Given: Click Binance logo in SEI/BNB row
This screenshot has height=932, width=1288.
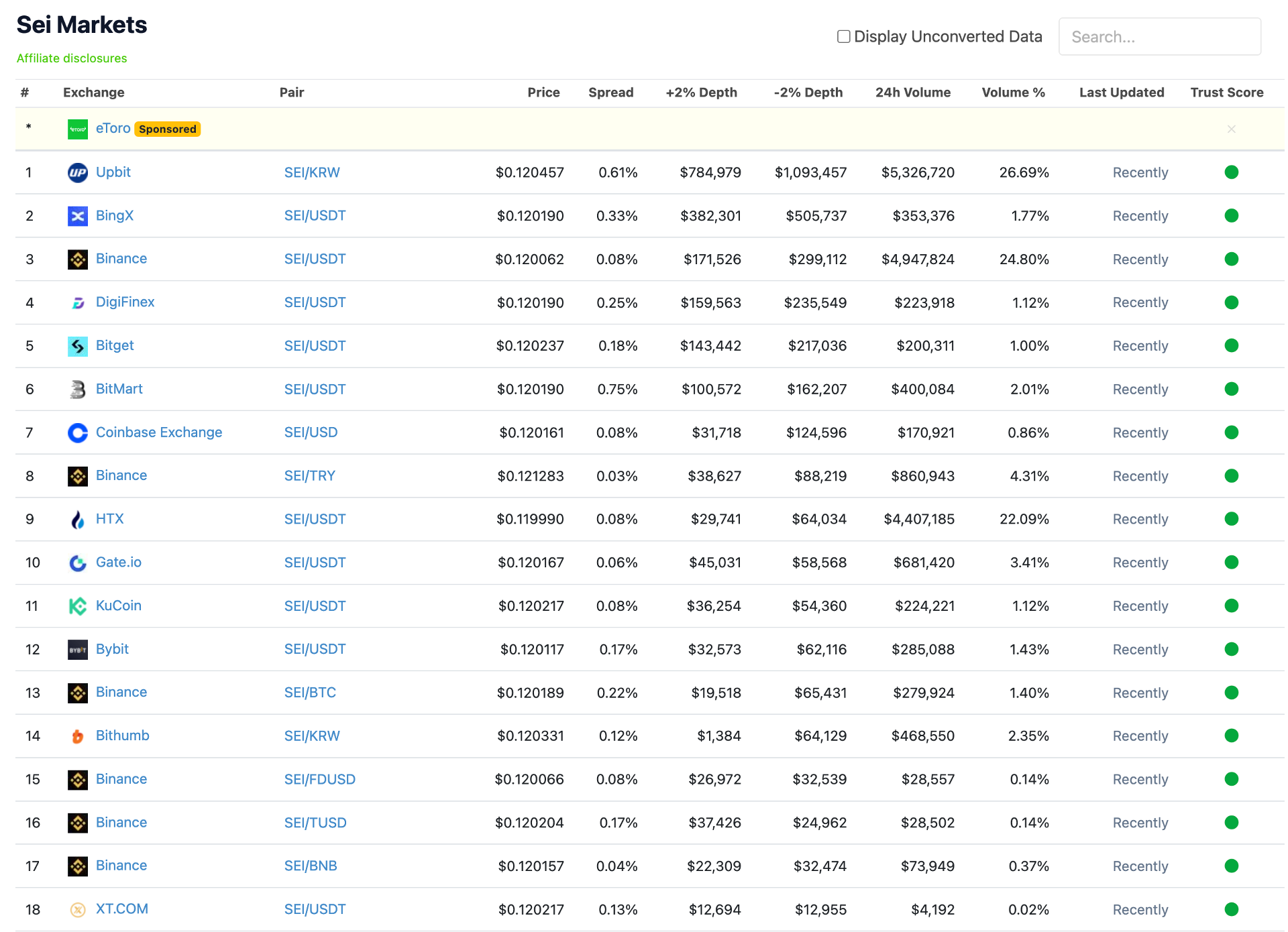Looking at the screenshot, I should coord(78,866).
